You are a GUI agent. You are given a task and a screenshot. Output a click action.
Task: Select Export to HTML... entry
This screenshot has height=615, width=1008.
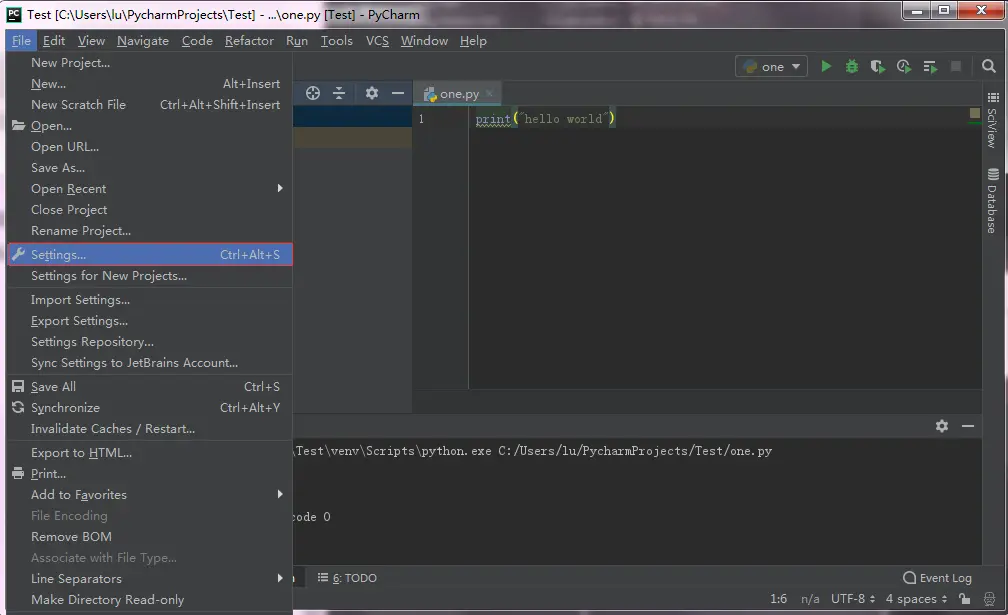click(149, 452)
